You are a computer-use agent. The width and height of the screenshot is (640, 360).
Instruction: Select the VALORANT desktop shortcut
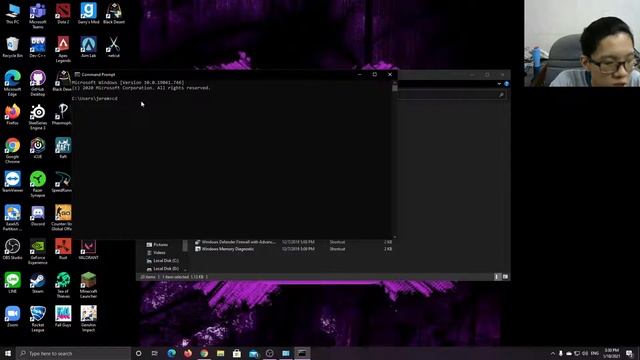click(x=89, y=249)
